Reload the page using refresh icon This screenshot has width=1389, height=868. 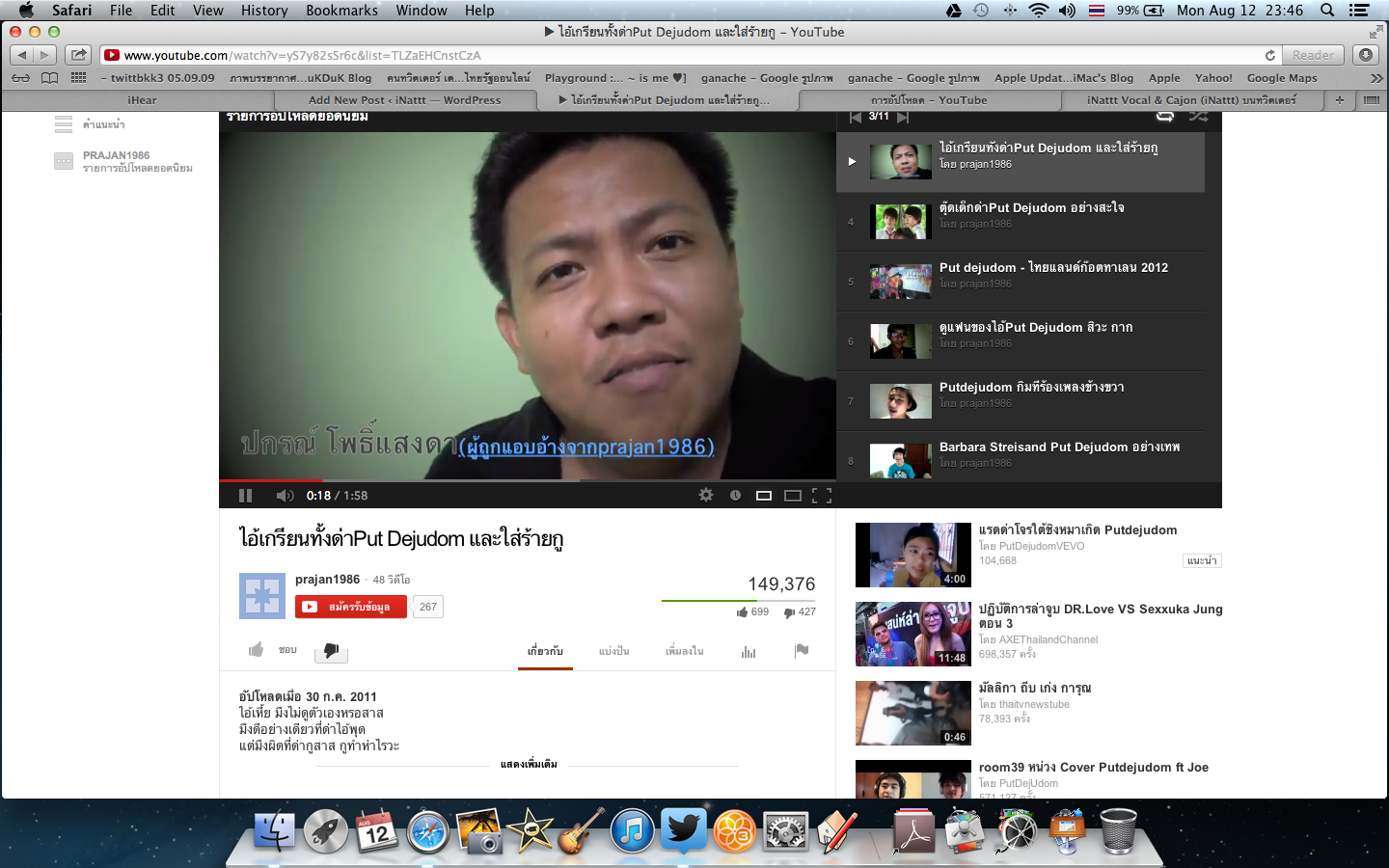pos(1270,55)
